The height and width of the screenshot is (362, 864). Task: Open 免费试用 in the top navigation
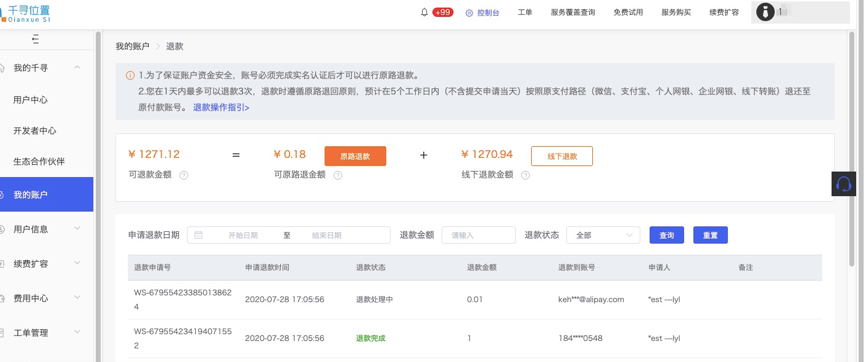[x=628, y=13]
